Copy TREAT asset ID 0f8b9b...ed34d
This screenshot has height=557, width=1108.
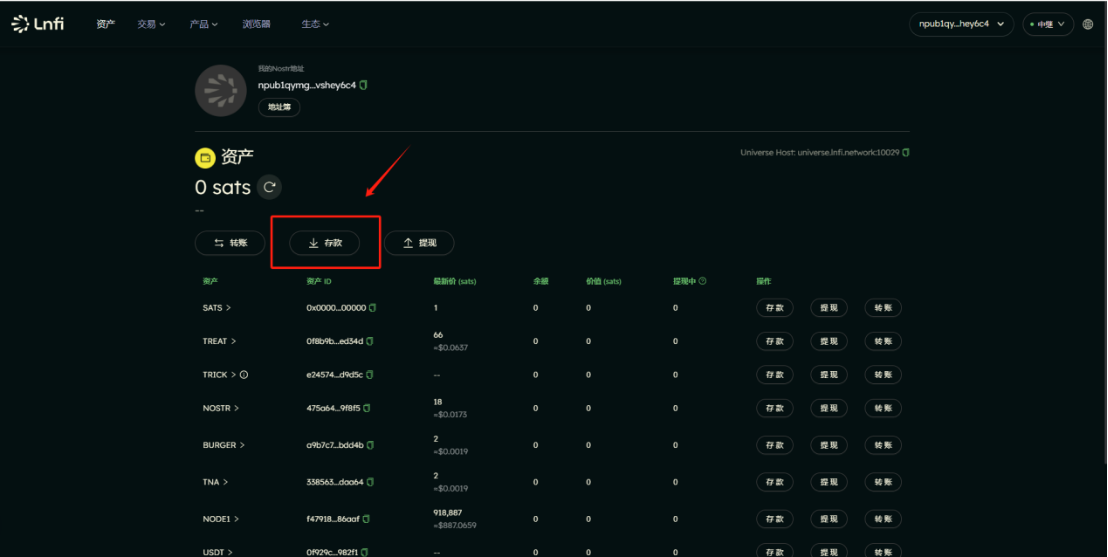(x=370, y=341)
